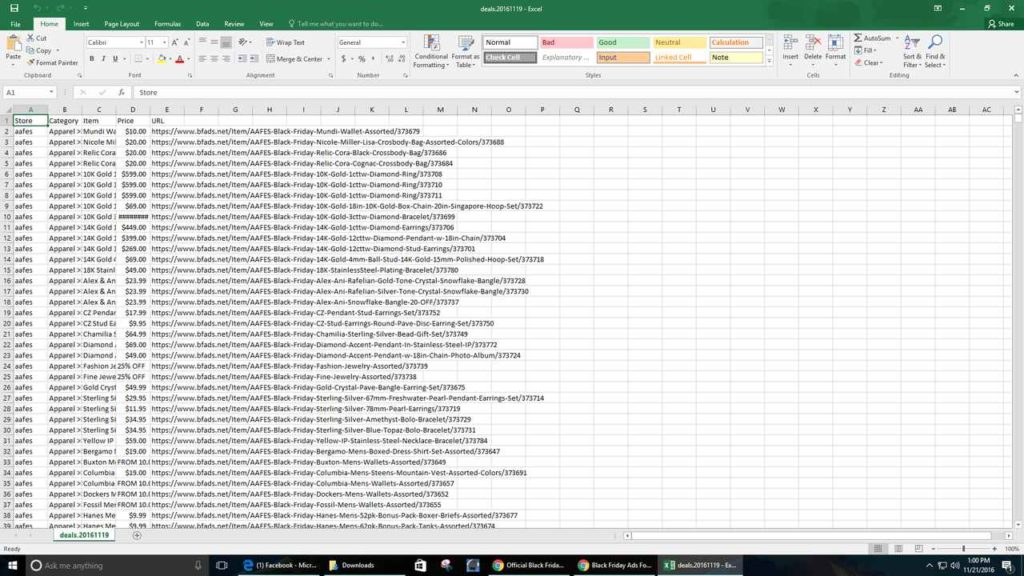Switch to the Formulas tab
Screen dimensions: 1024x576
tap(167, 24)
